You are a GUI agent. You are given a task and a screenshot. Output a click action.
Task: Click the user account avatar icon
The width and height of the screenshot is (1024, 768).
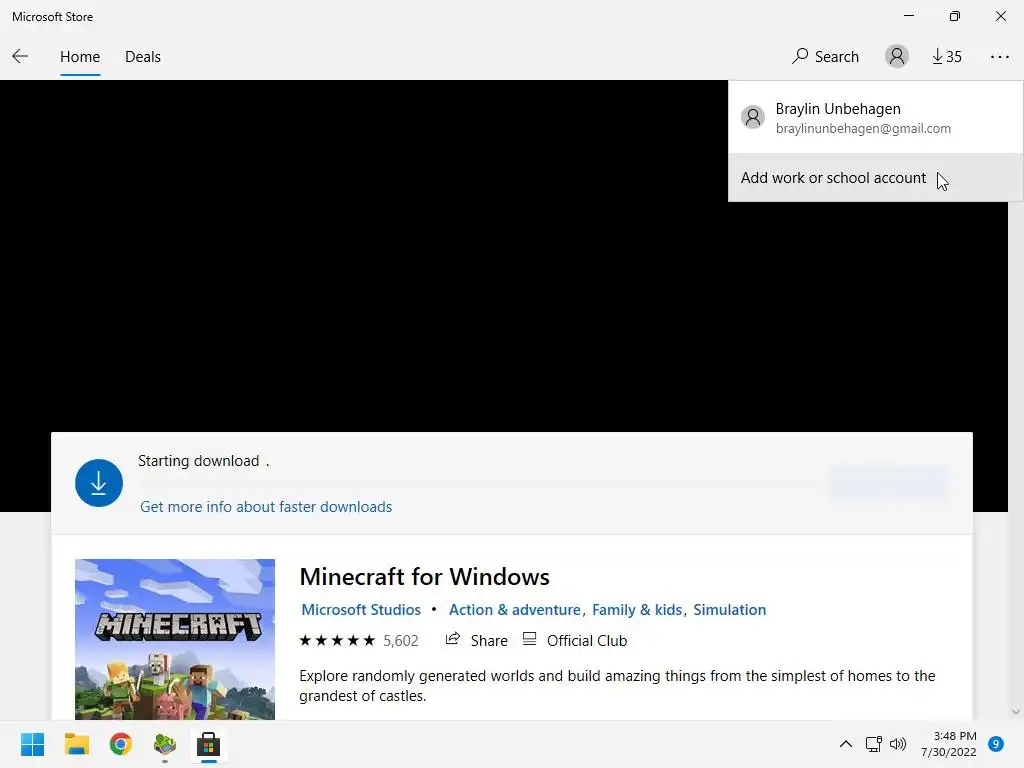click(x=897, y=56)
